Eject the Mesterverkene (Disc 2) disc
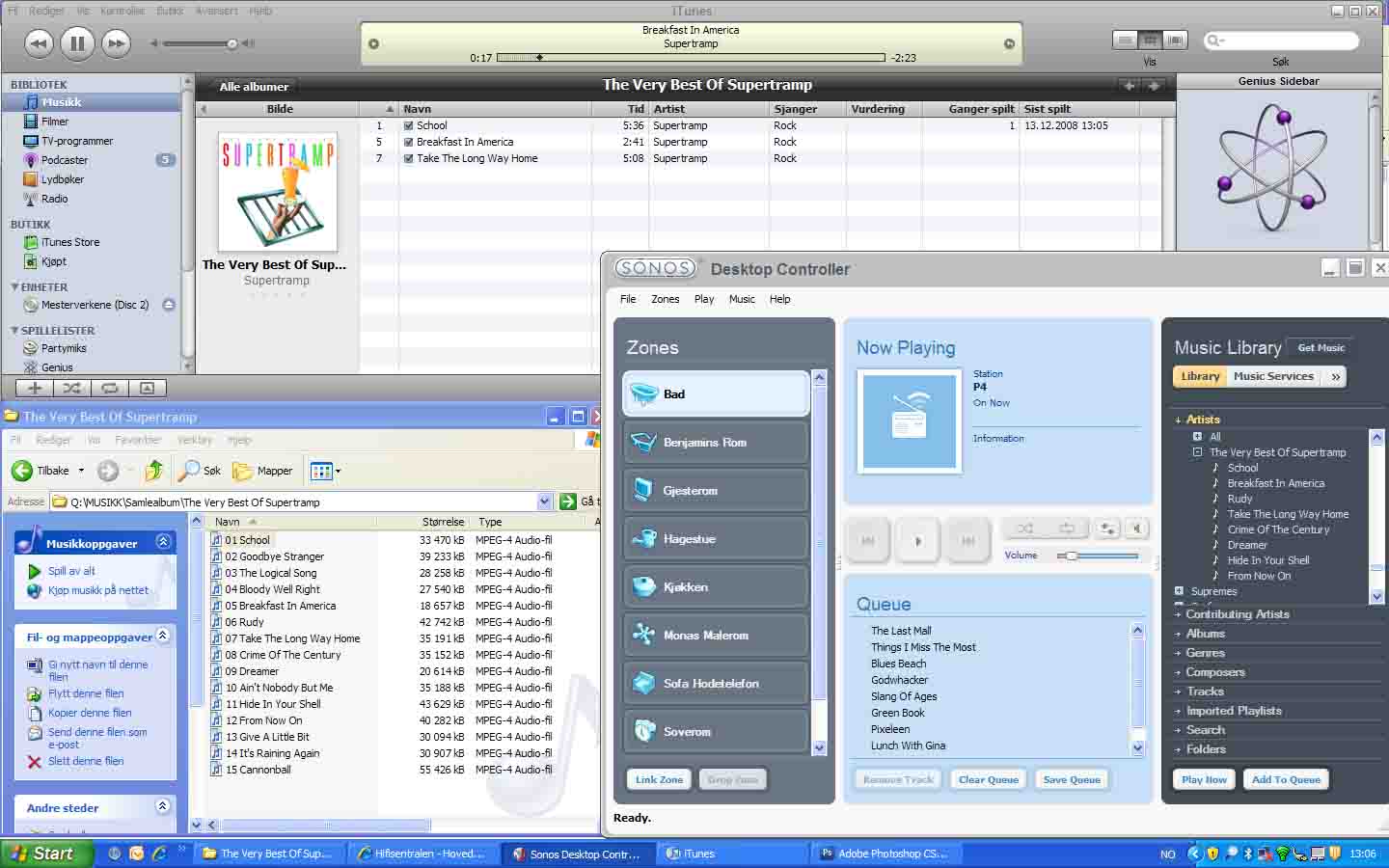The height and width of the screenshot is (868, 1389). point(169,305)
